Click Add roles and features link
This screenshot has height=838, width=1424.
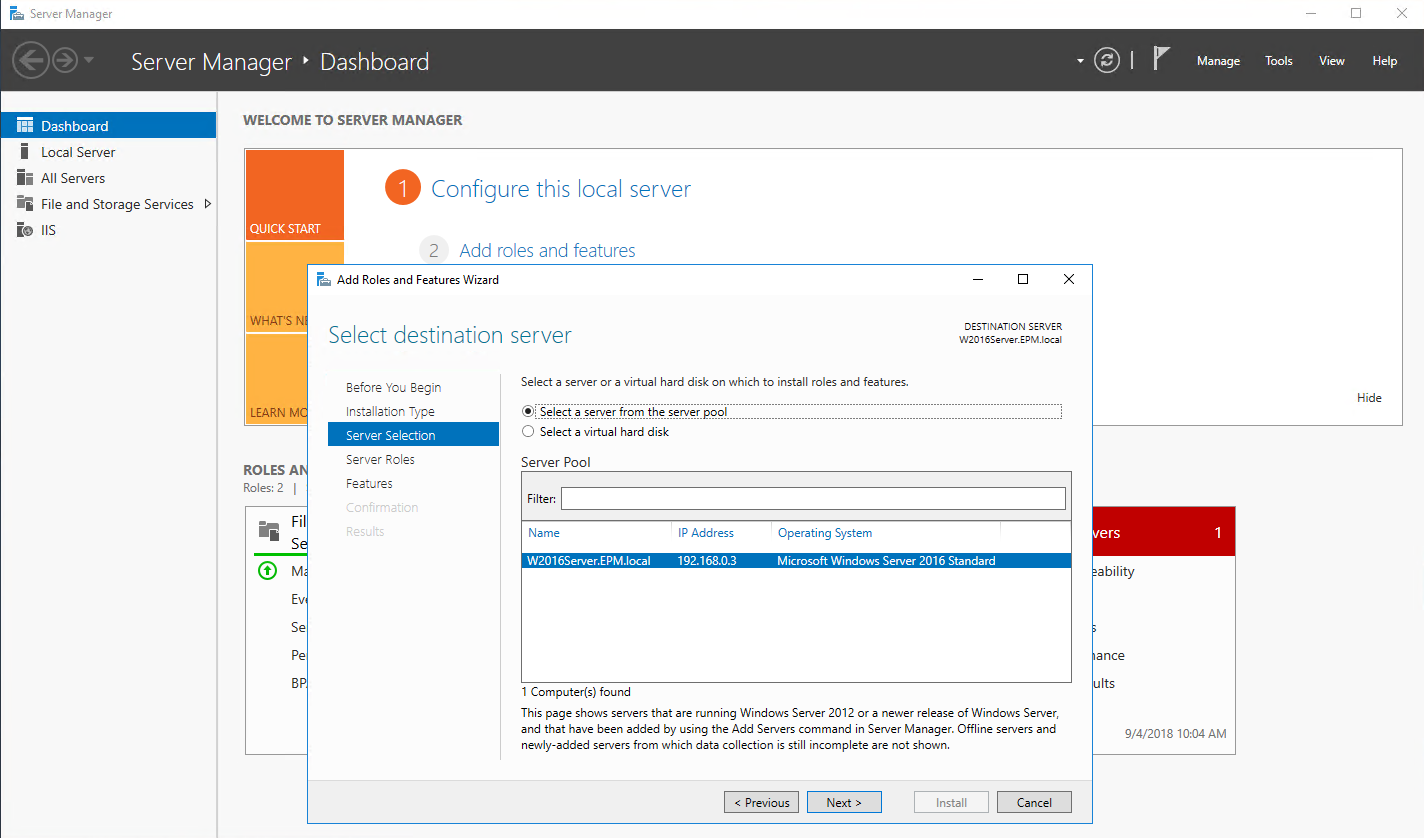(x=547, y=250)
